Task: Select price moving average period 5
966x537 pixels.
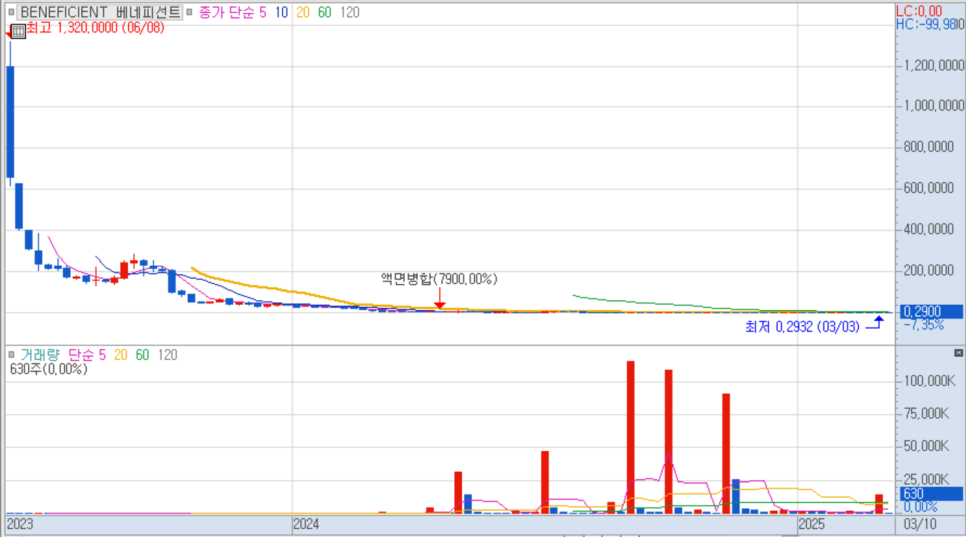Action: [x=262, y=12]
